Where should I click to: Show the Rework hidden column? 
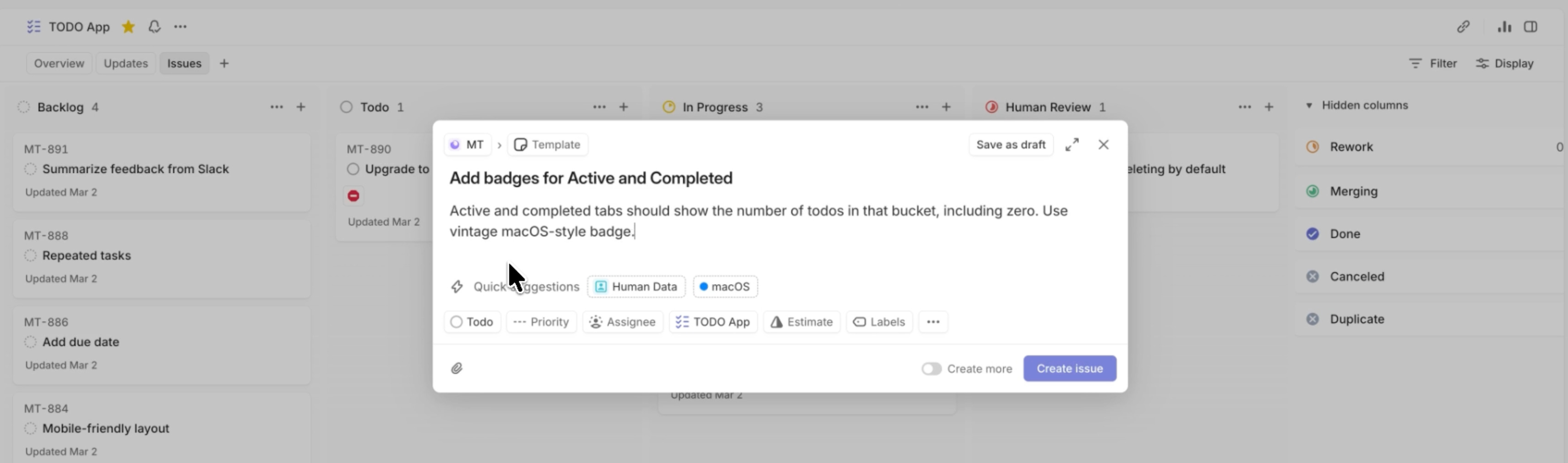pos(1431,146)
